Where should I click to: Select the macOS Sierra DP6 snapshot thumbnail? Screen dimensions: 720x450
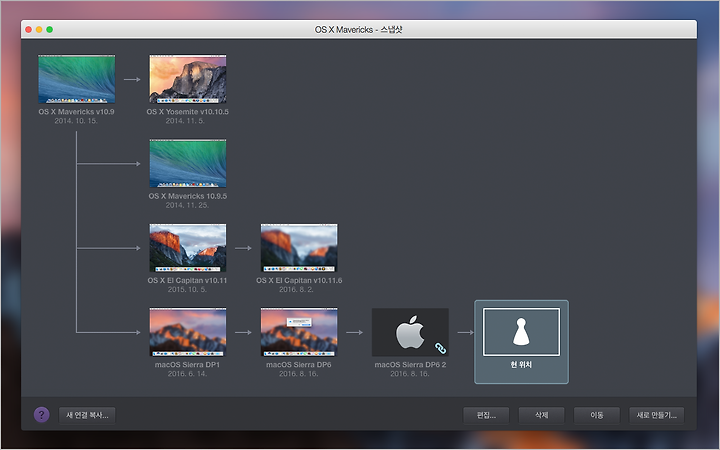[299, 332]
